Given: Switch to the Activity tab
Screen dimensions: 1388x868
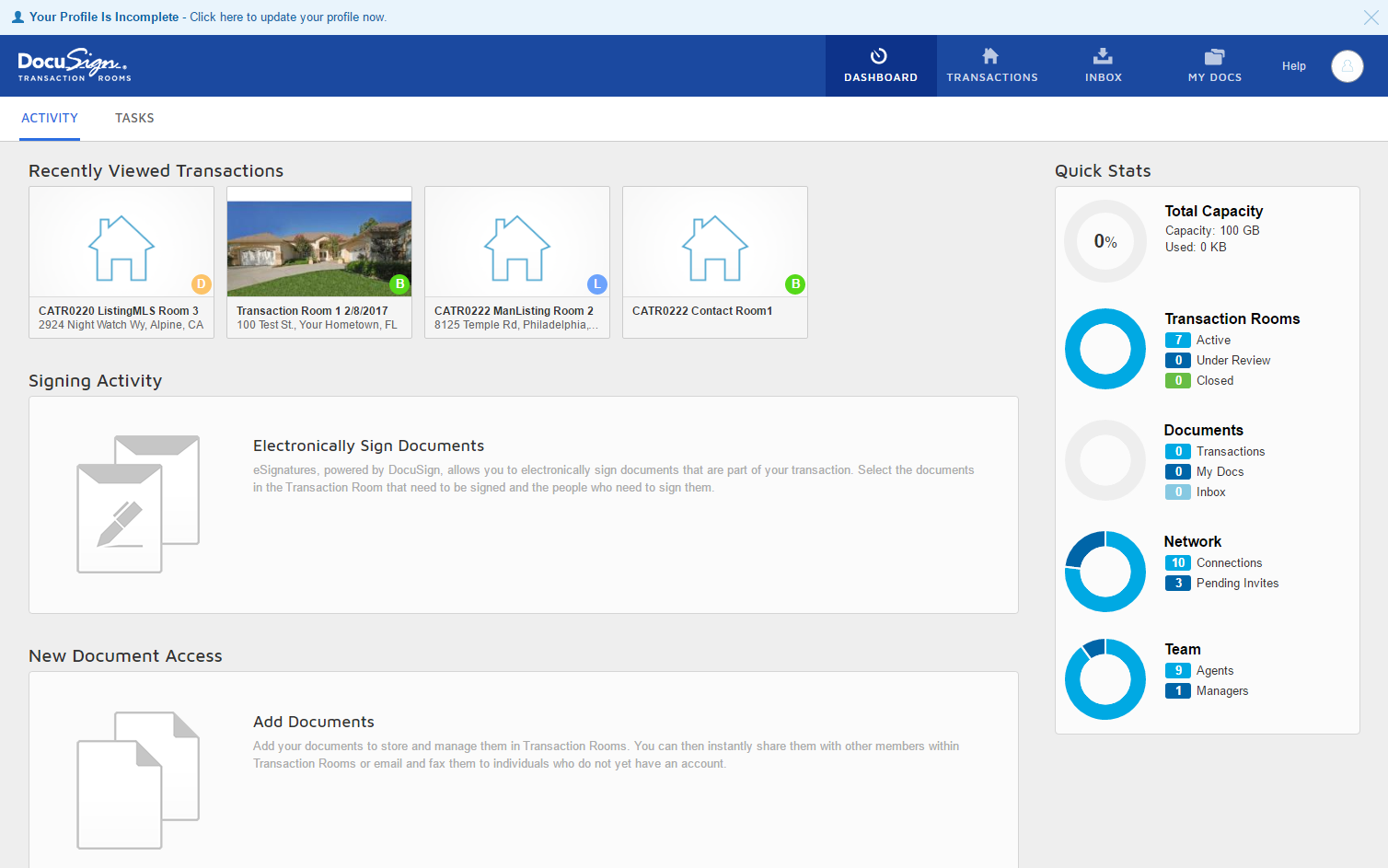Looking at the screenshot, I should coord(50,118).
